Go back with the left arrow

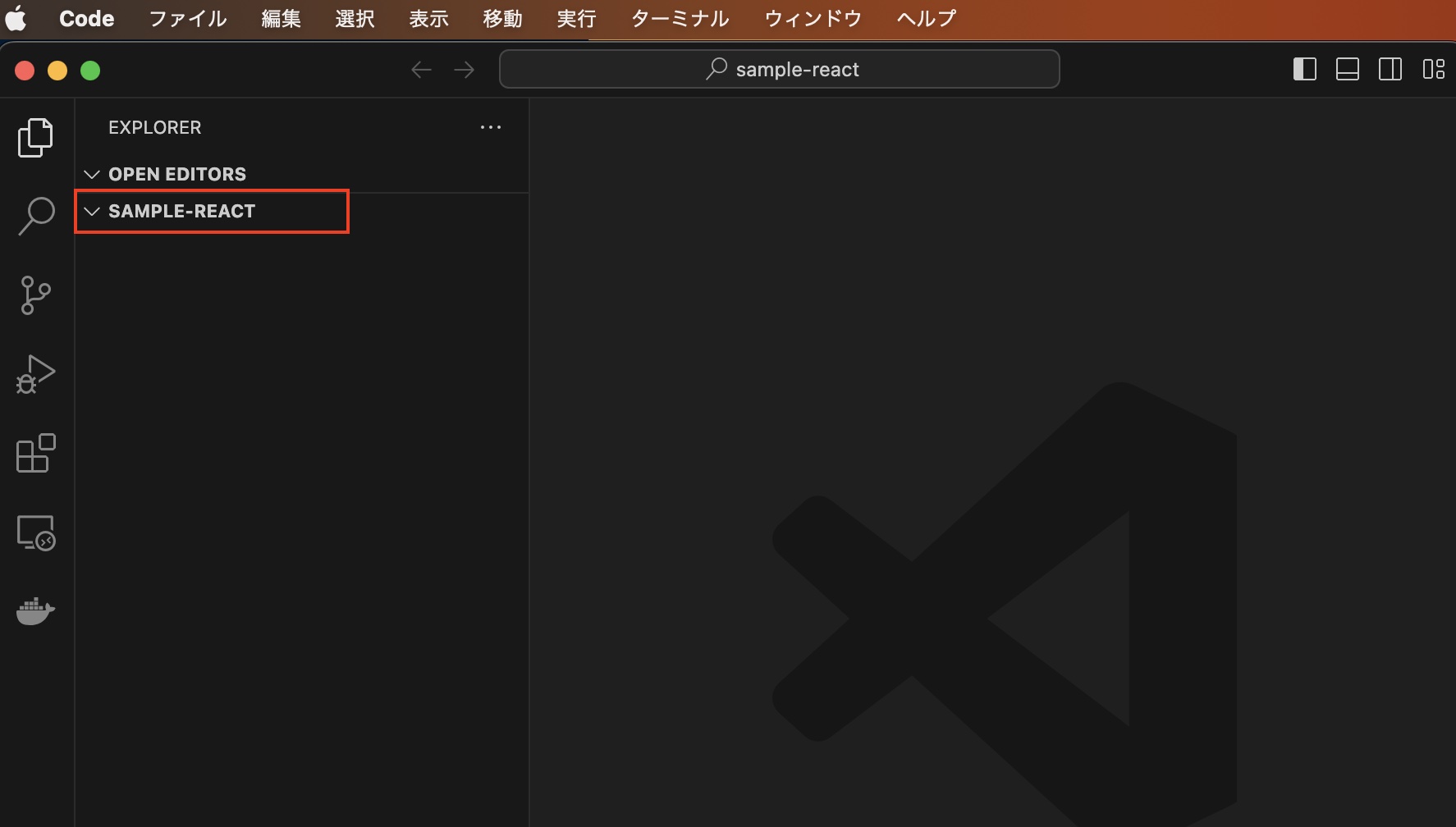coord(421,70)
